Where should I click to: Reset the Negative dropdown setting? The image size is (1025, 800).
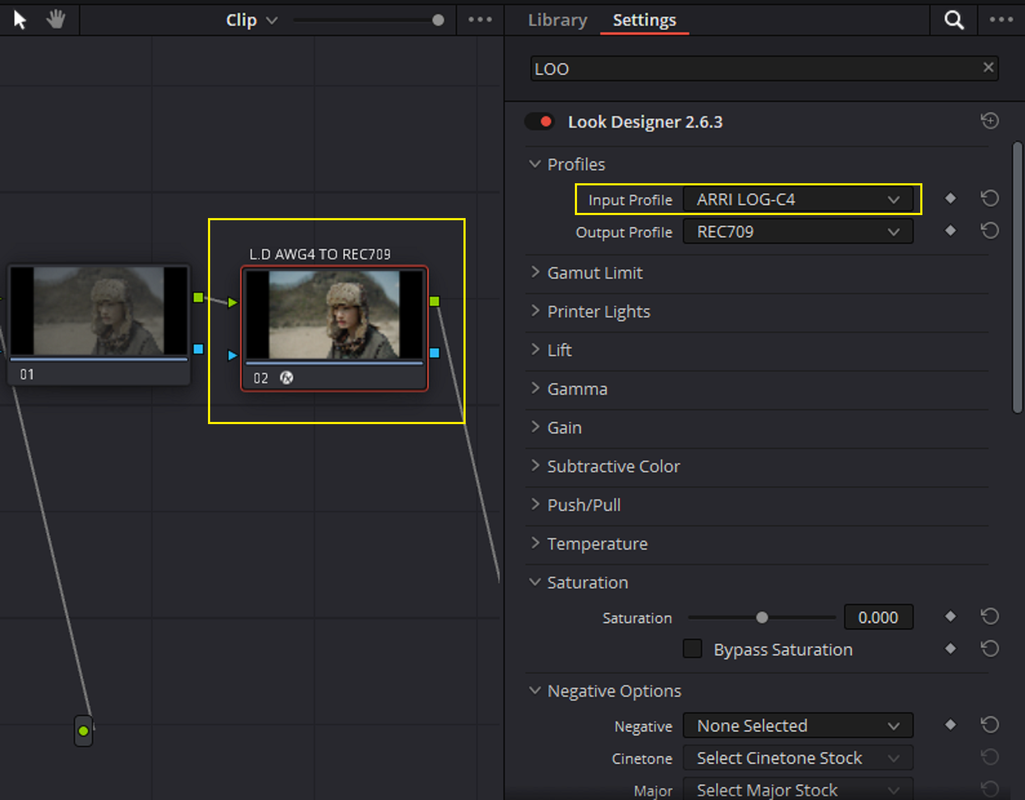tap(990, 724)
